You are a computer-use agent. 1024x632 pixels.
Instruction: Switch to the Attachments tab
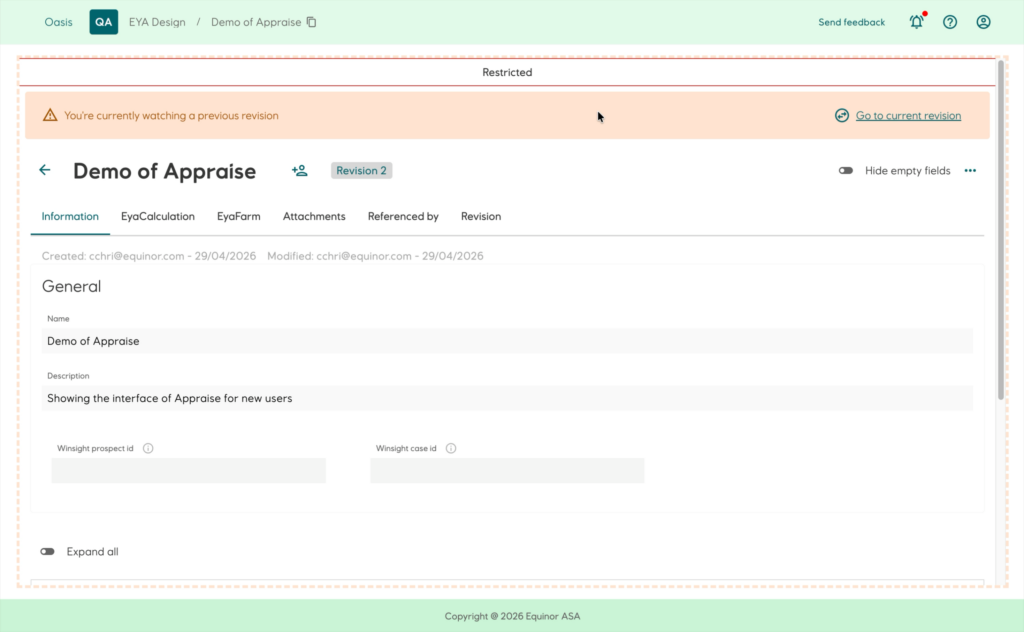(314, 216)
